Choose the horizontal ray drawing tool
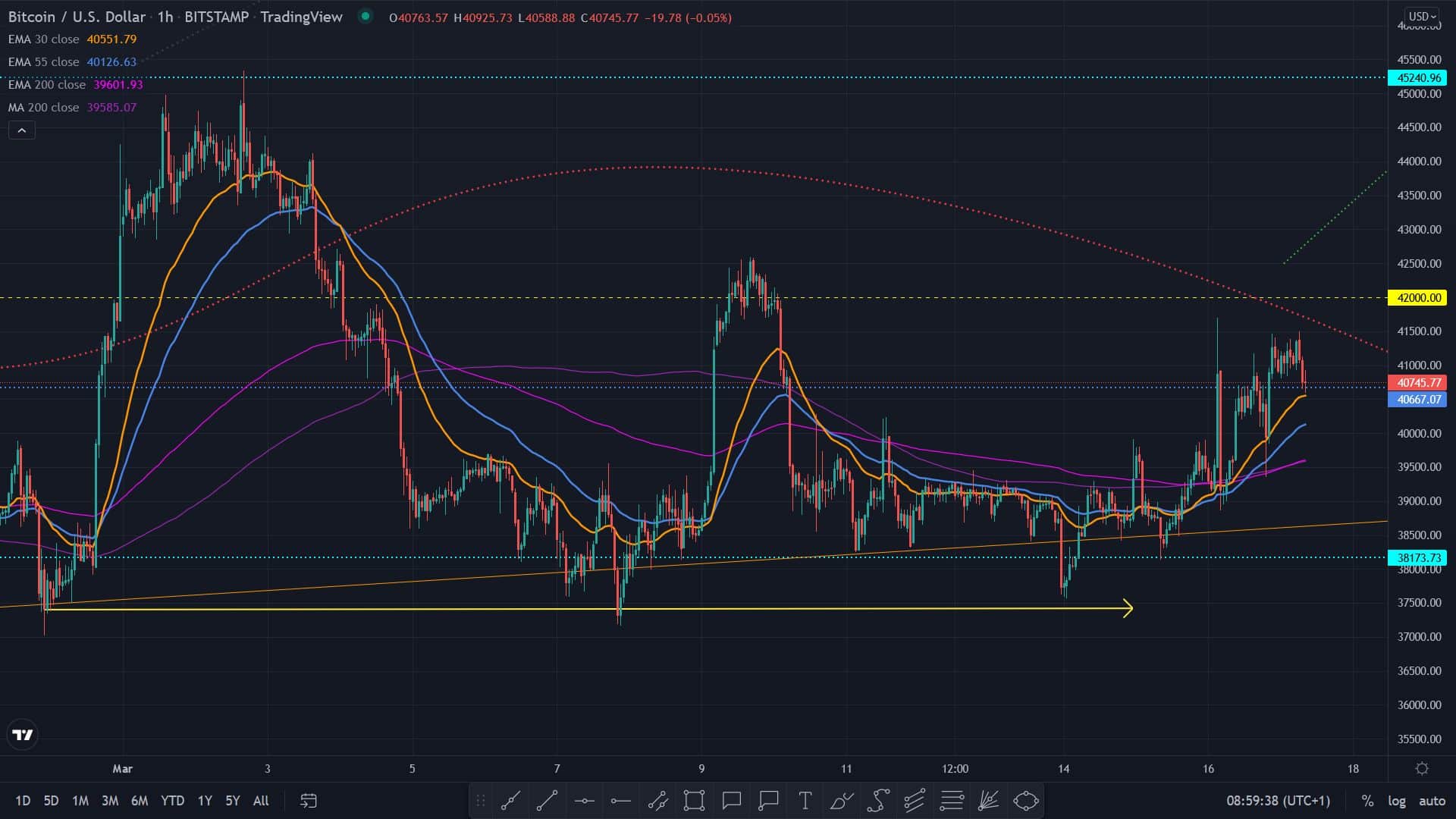The width and height of the screenshot is (1456, 819). tap(620, 800)
